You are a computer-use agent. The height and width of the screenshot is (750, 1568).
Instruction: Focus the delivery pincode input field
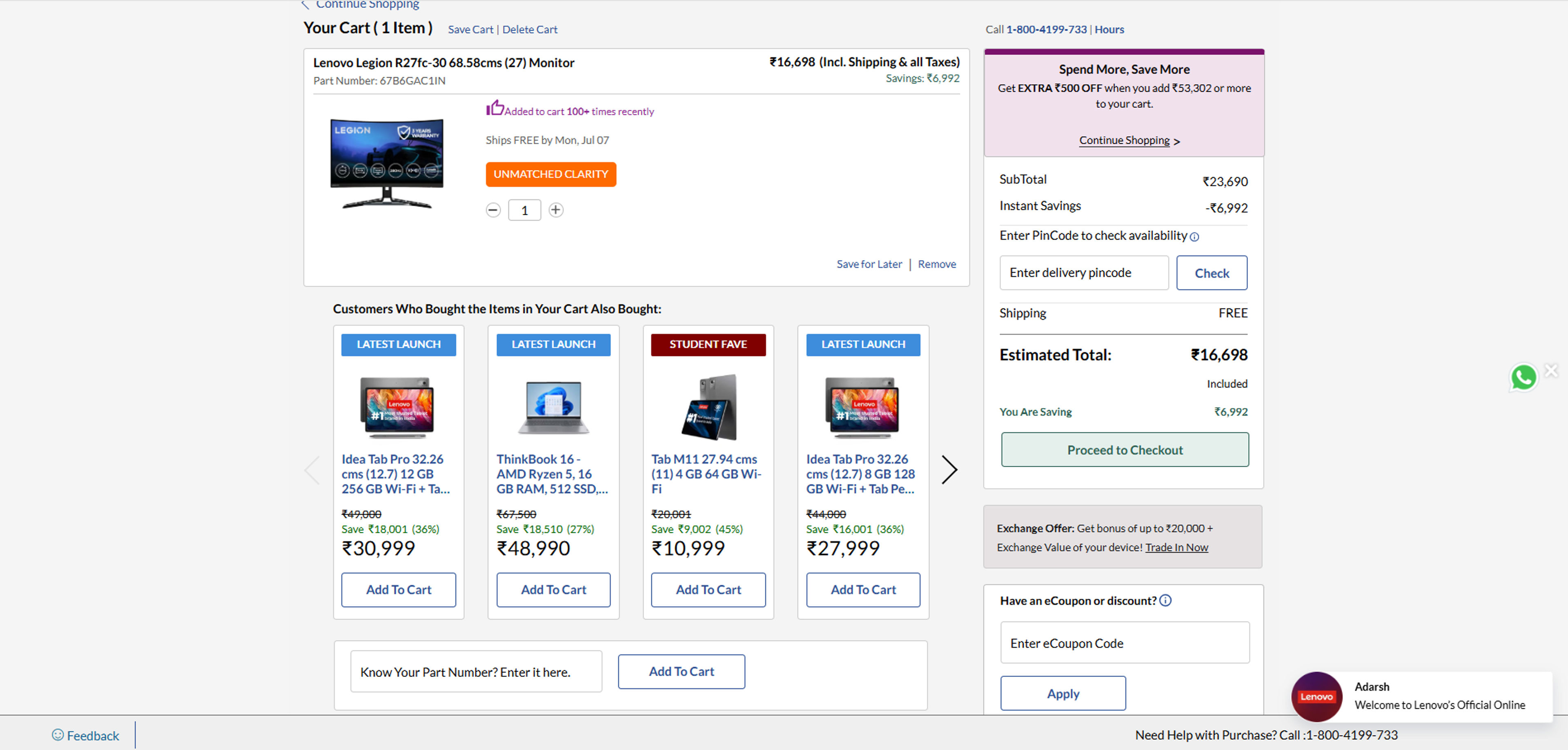tap(1083, 273)
